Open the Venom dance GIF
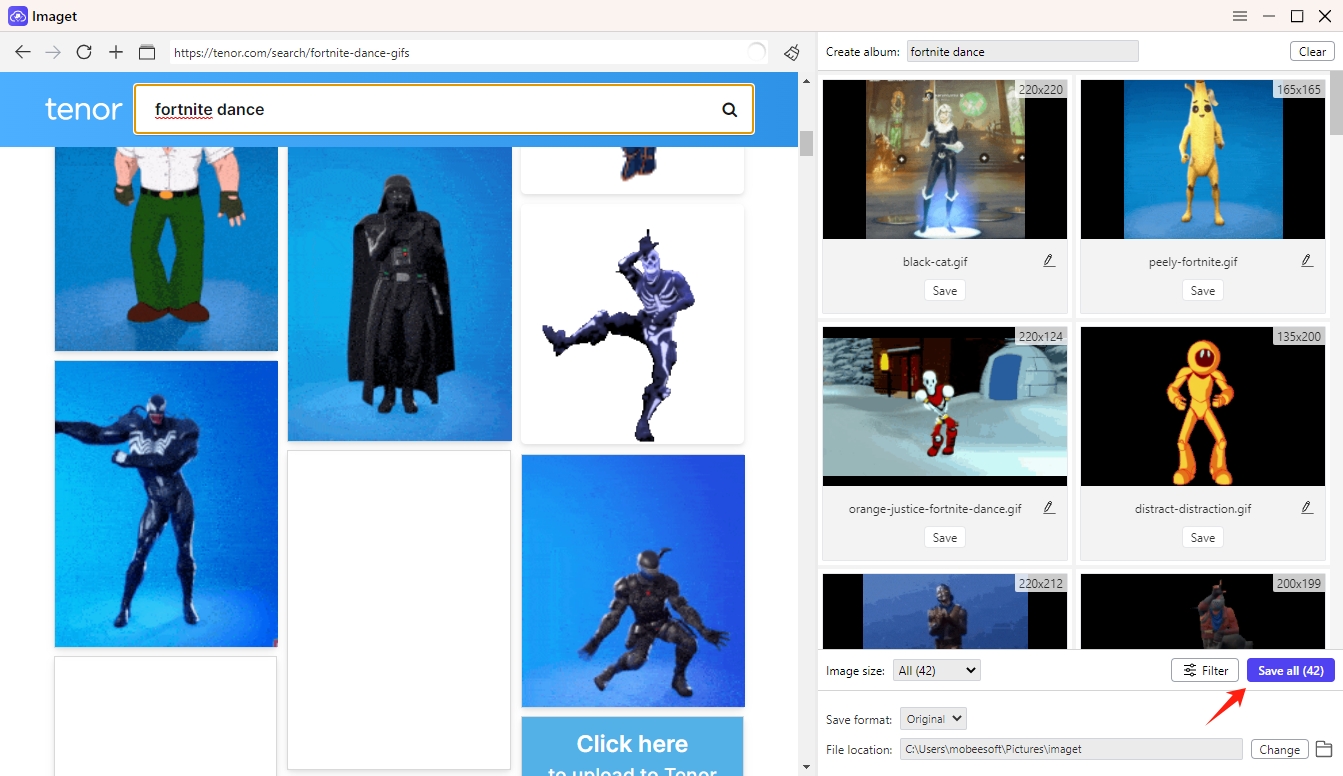 [166, 504]
